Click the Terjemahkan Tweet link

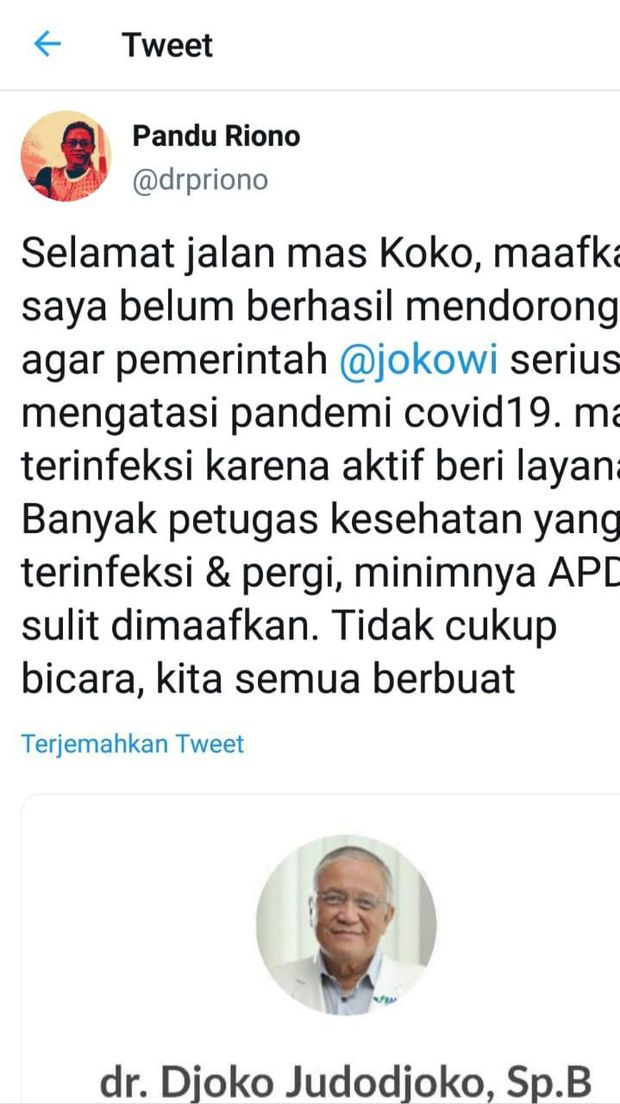click(x=132, y=744)
